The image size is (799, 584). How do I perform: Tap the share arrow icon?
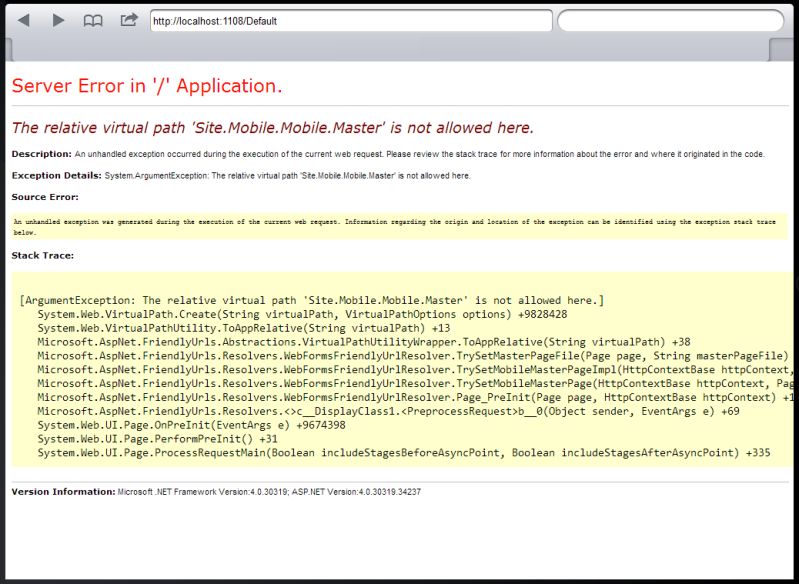pos(129,20)
